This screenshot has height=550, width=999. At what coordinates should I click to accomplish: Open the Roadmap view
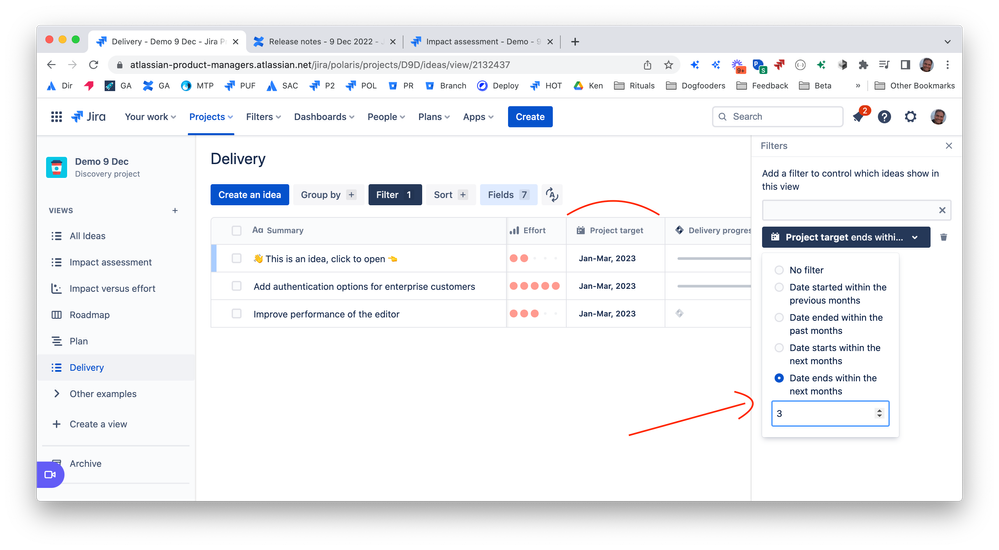tap(89, 315)
